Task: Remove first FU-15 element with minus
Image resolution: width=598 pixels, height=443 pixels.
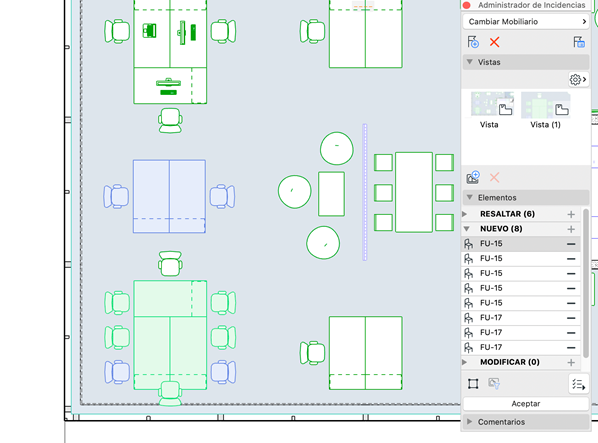Action: coord(571,244)
